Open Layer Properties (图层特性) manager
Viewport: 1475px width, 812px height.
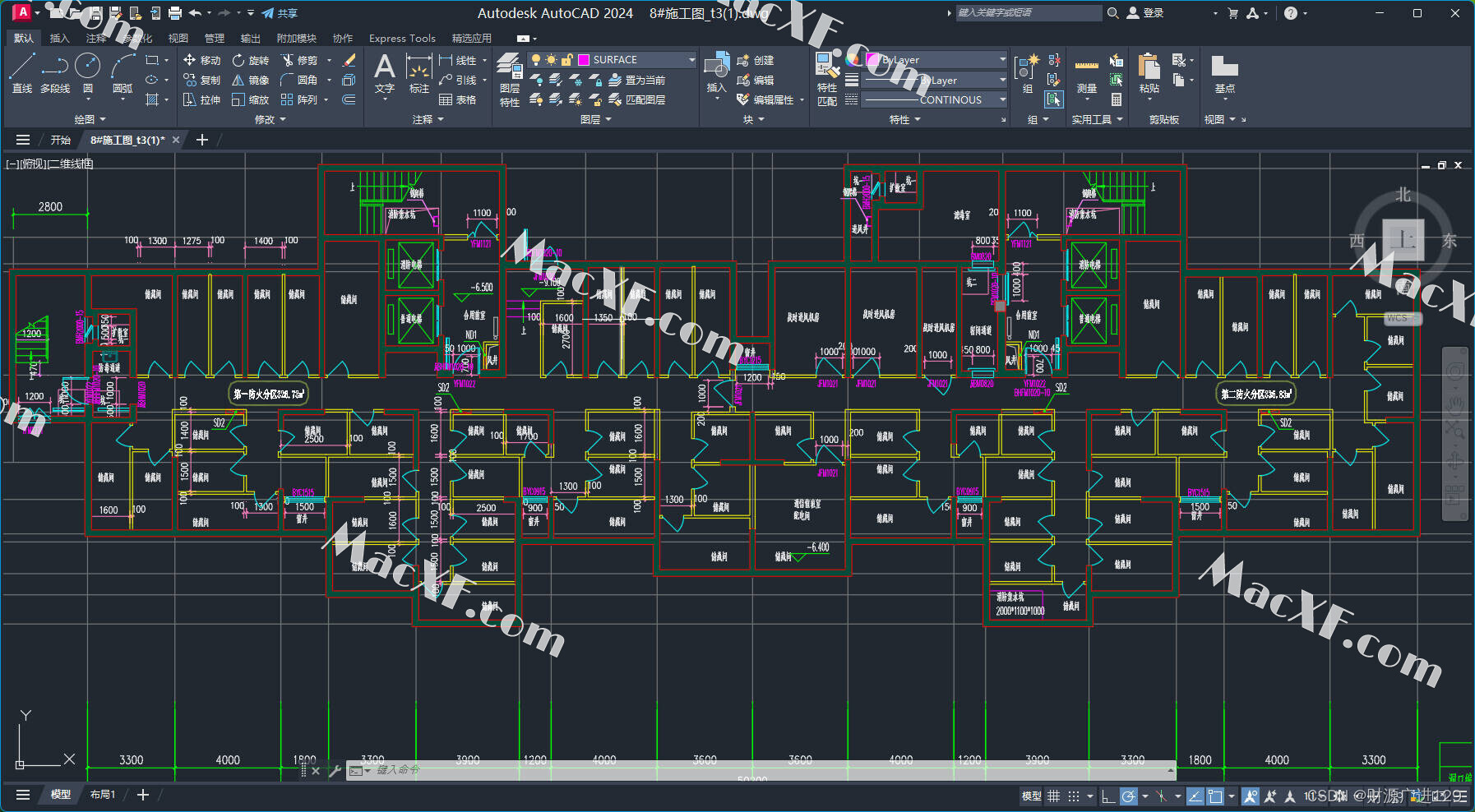coord(510,80)
